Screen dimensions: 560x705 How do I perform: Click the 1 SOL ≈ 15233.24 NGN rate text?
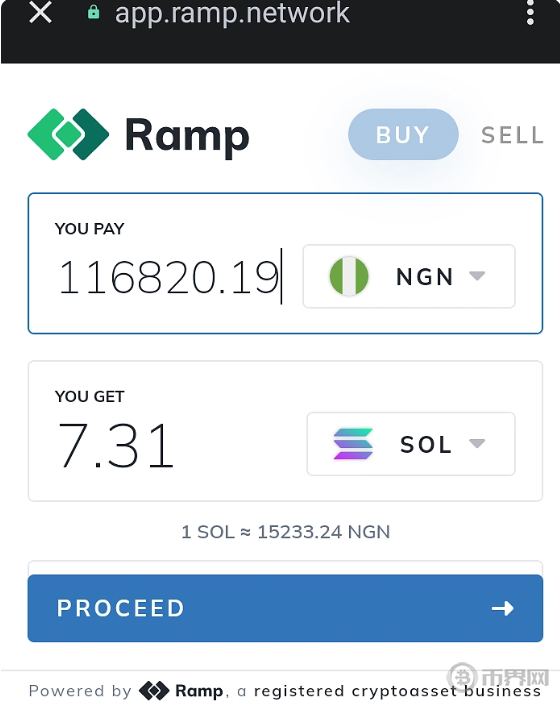(285, 532)
